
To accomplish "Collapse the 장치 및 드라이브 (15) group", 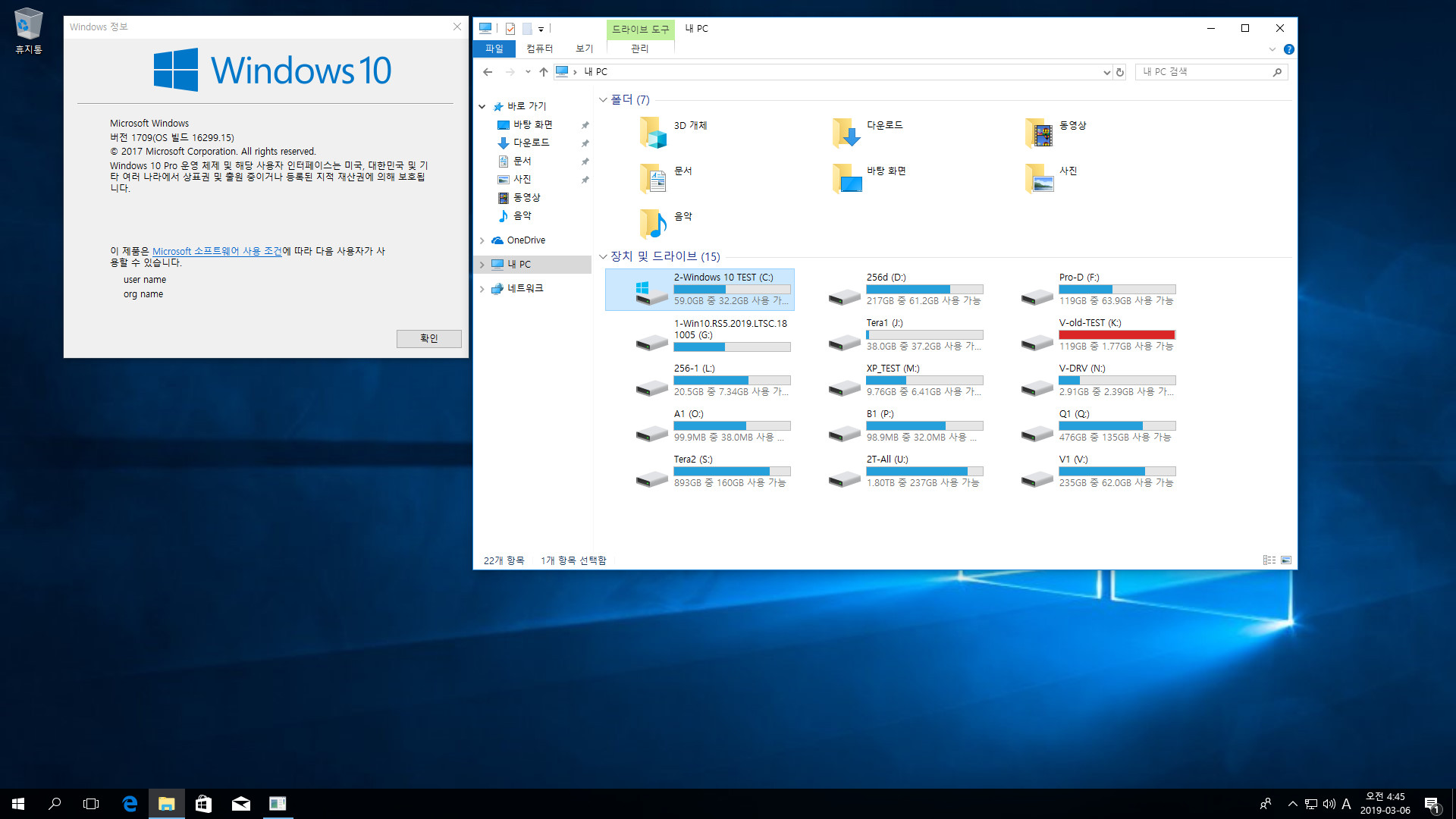I will 603,257.
